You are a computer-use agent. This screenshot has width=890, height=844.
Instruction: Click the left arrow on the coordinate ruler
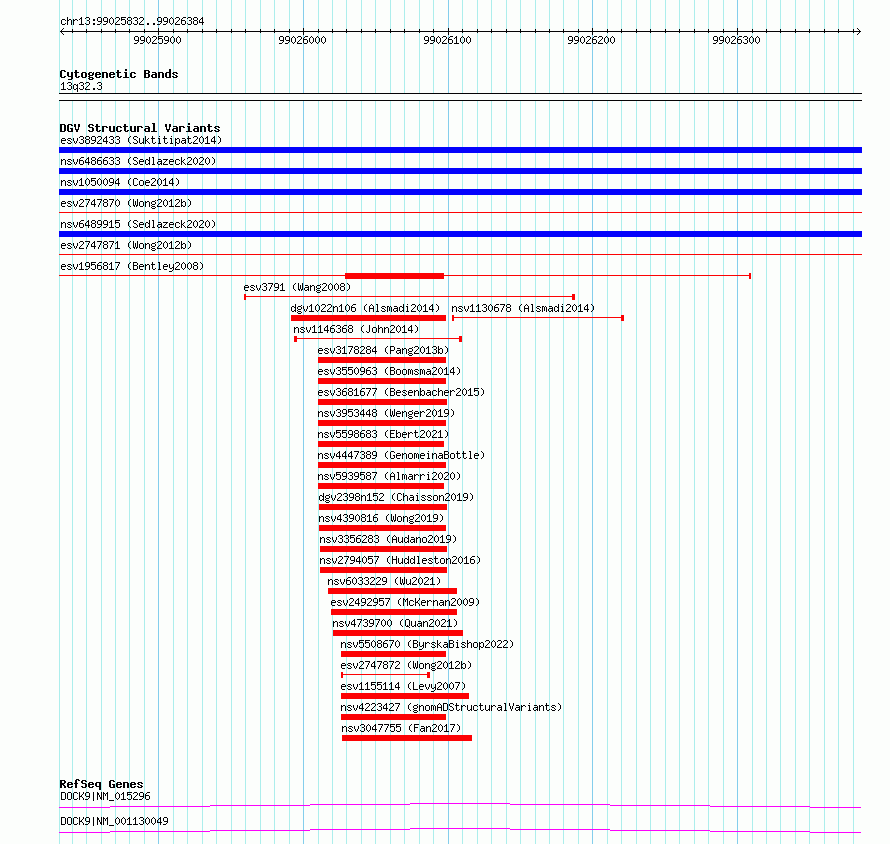point(62,32)
